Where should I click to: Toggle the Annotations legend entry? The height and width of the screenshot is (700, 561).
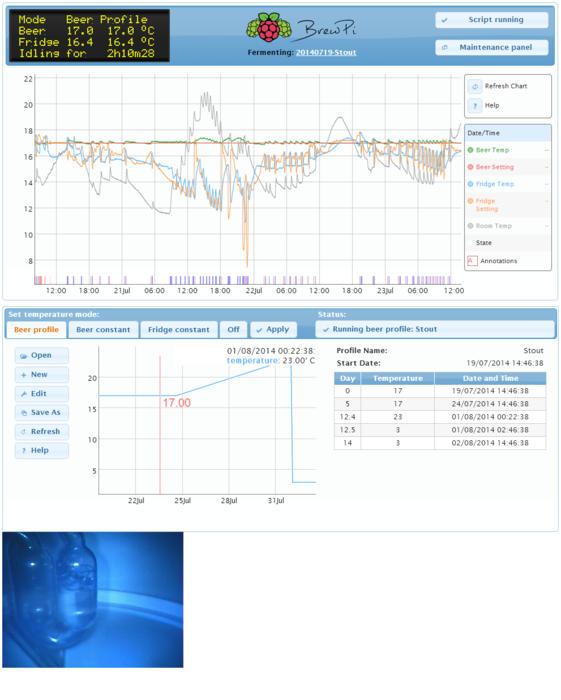[x=507, y=261]
